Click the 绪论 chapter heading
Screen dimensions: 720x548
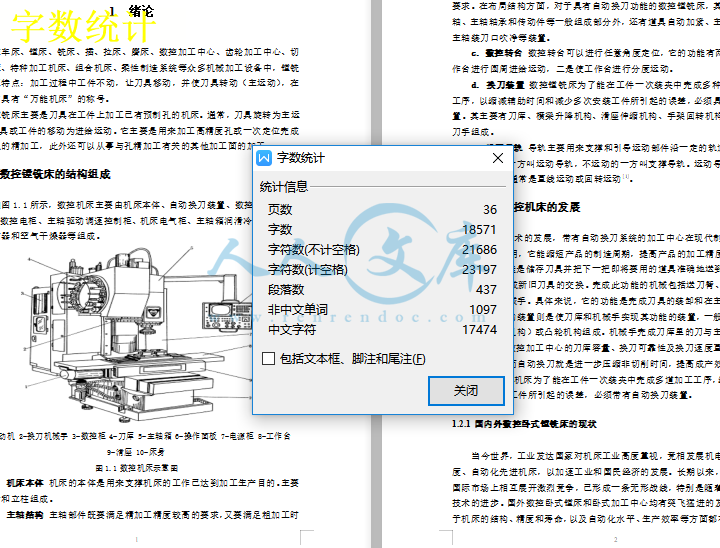coord(141,11)
